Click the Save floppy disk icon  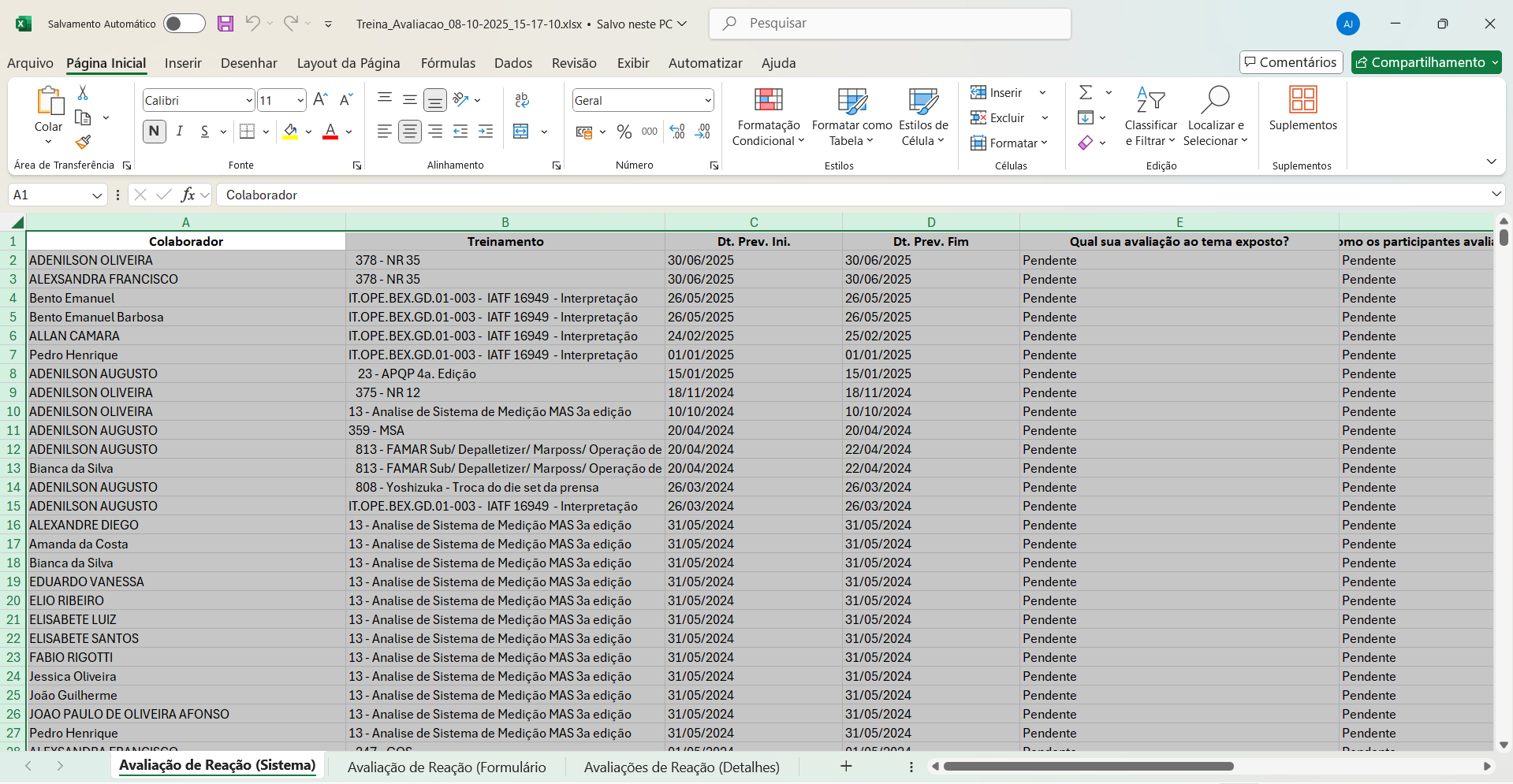[225, 24]
